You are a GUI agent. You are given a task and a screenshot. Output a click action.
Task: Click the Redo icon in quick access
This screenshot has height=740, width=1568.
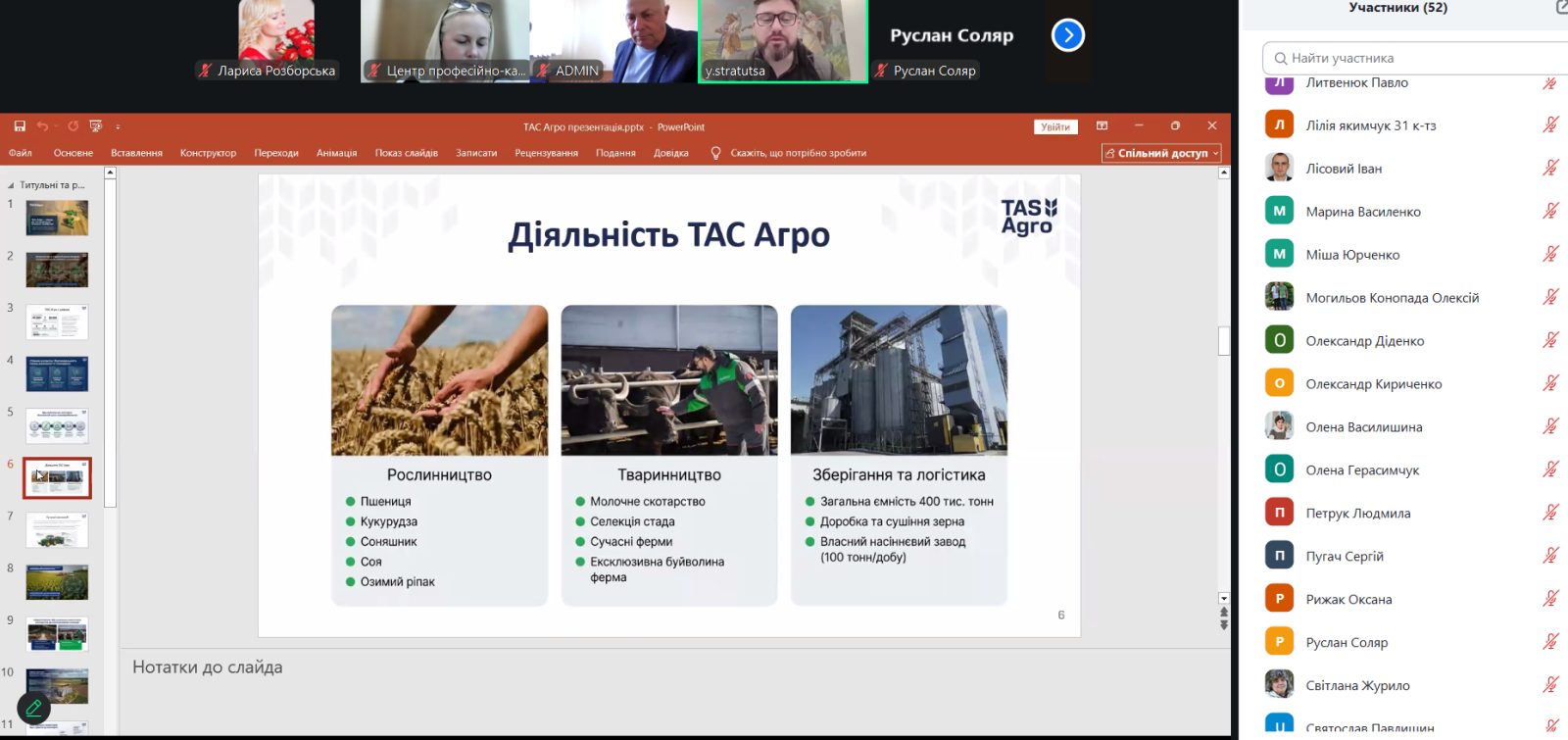pyautogui.click(x=73, y=126)
